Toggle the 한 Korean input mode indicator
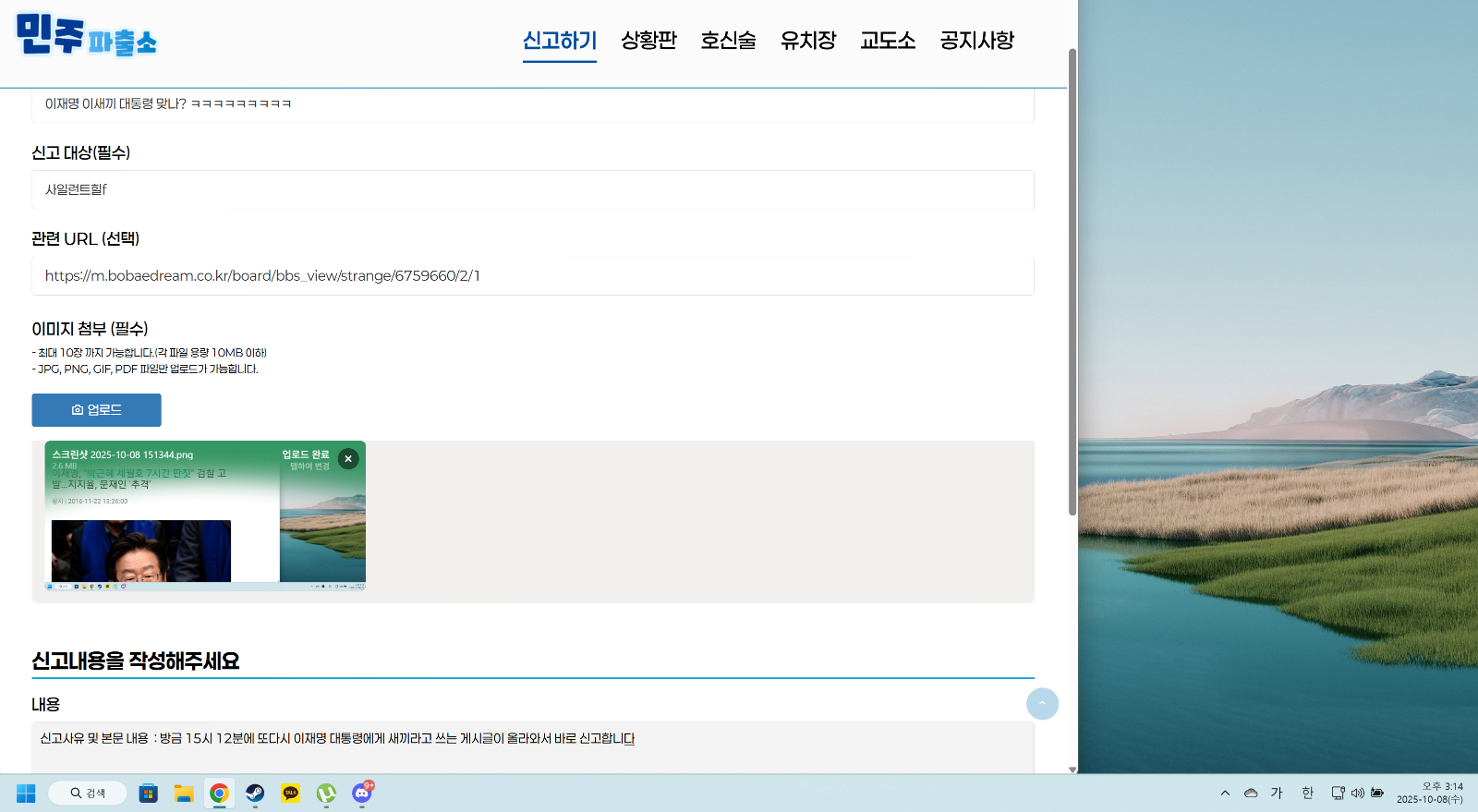The image size is (1478, 812). 1307,793
